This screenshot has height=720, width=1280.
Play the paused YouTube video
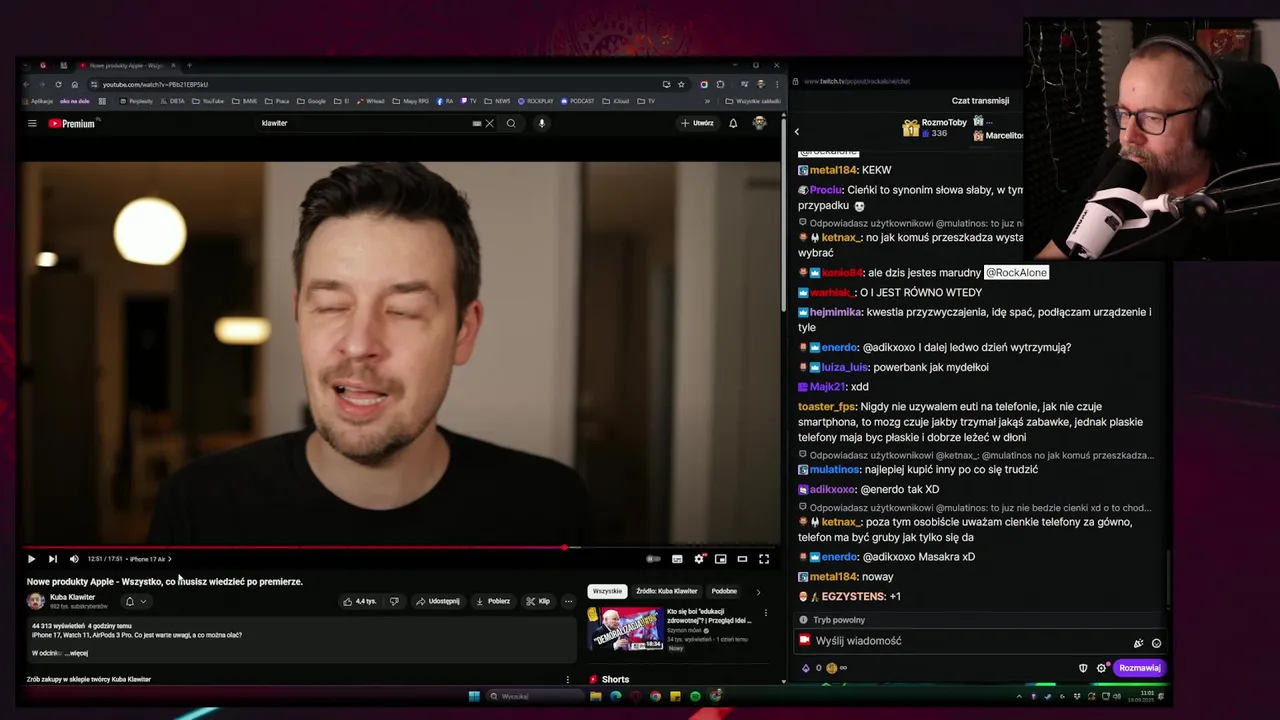point(31,559)
